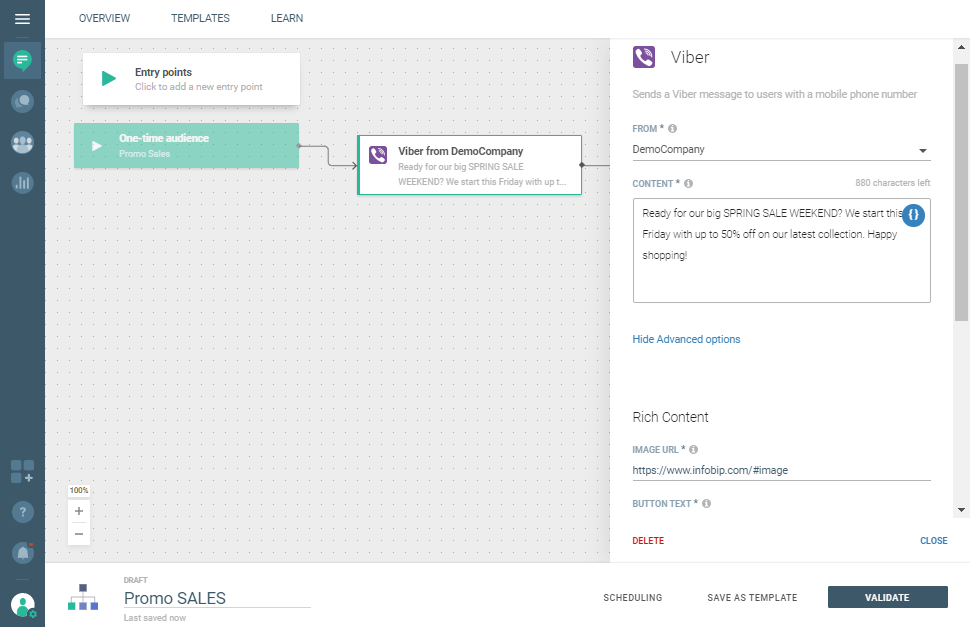The image size is (970, 627).
Task: Click the Viber logo in side panel
Action: [x=644, y=57]
